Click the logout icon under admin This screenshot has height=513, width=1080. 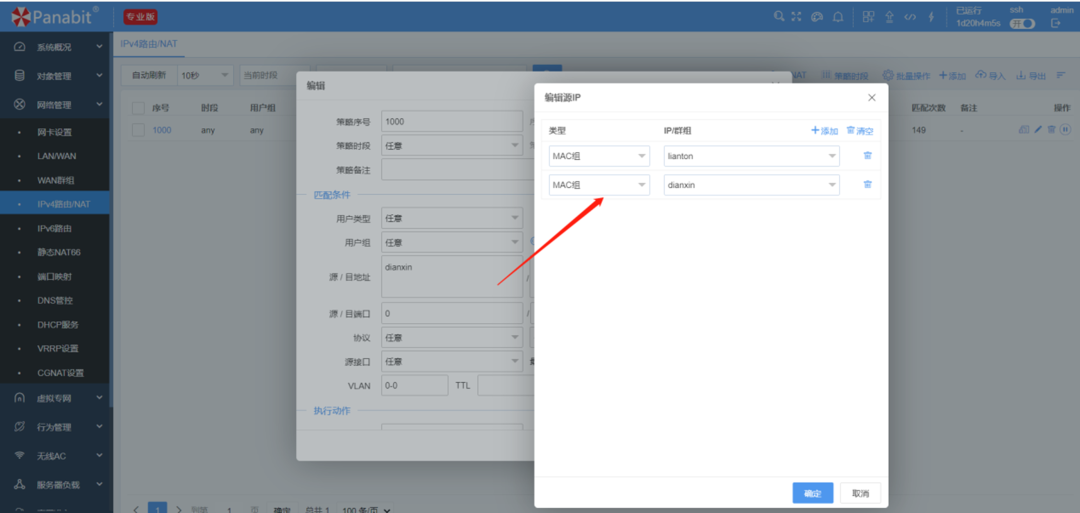click(x=1056, y=23)
